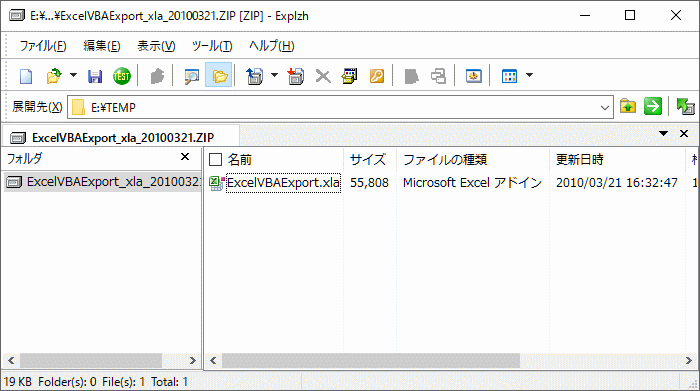Open the ファイル(F) menu
The width and height of the screenshot is (700, 391).
[x=43, y=46]
